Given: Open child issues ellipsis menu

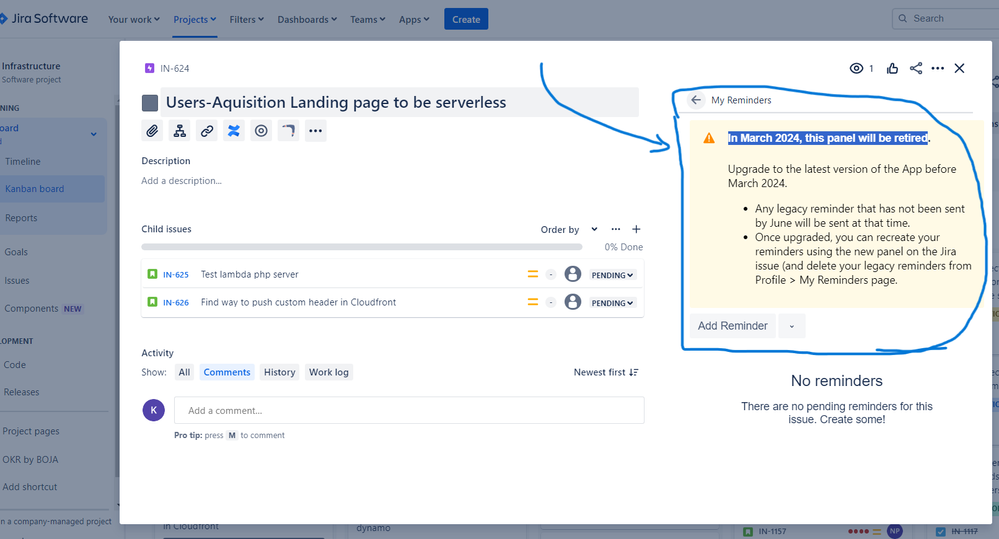Looking at the screenshot, I should 615,229.
